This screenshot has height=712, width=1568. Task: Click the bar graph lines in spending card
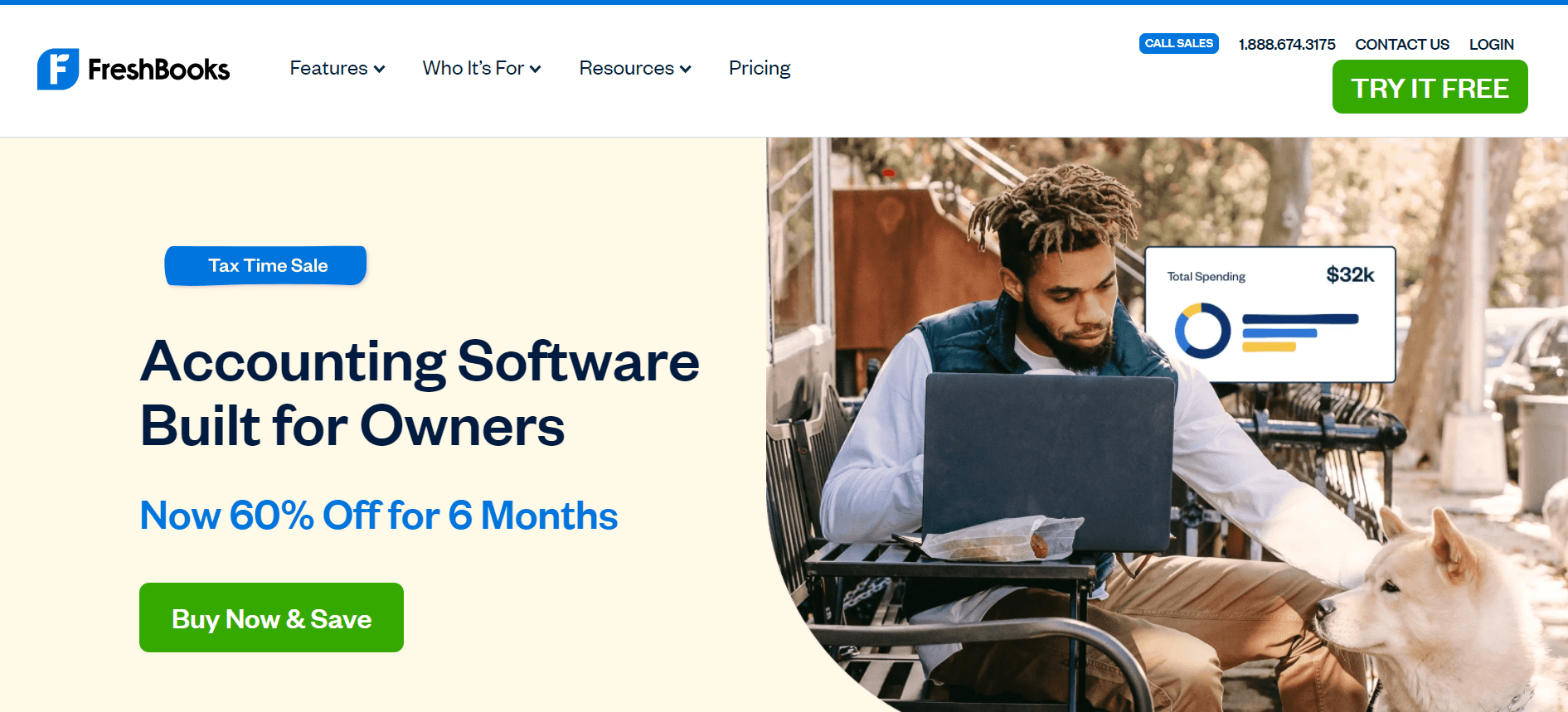pyautogui.click(x=1300, y=332)
